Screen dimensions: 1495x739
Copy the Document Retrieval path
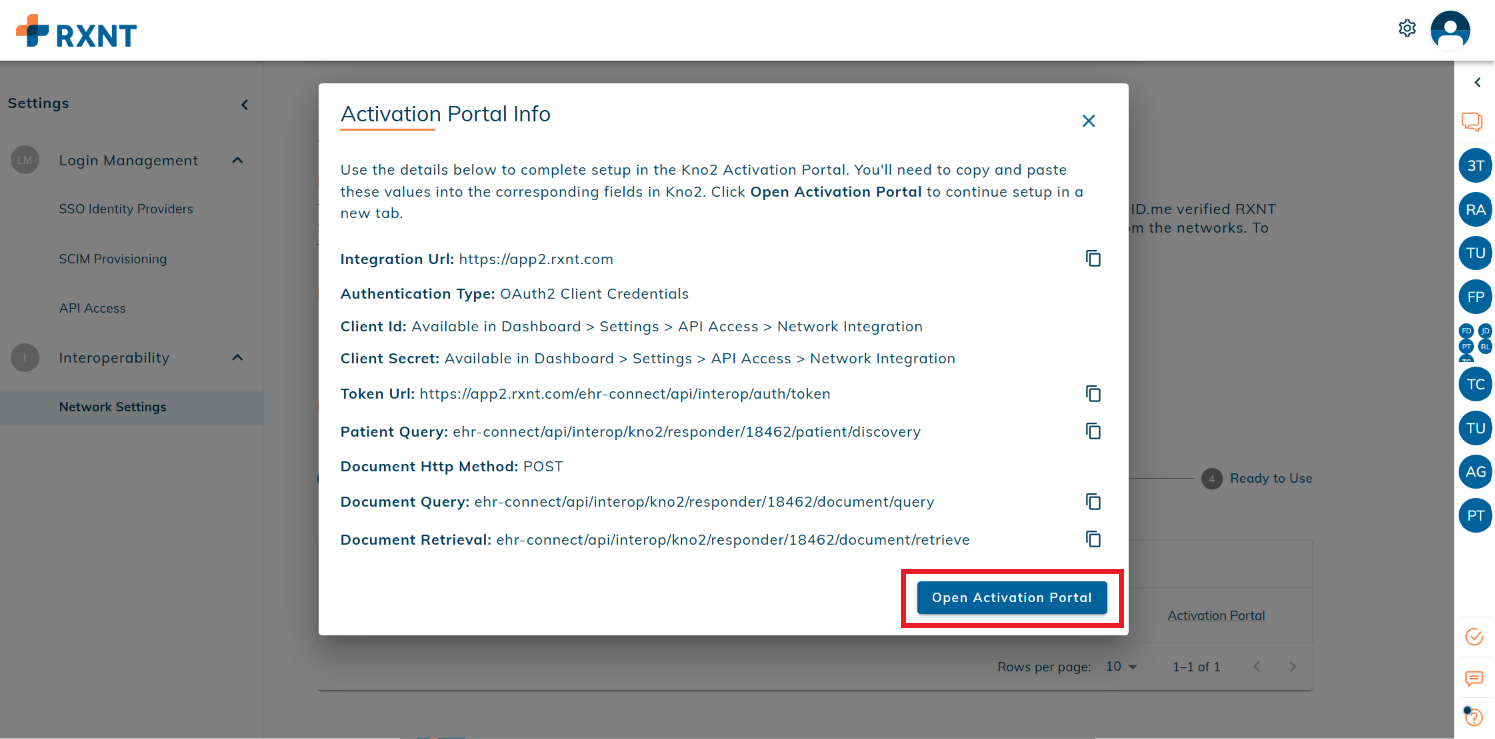pyautogui.click(x=1093, y=539)
